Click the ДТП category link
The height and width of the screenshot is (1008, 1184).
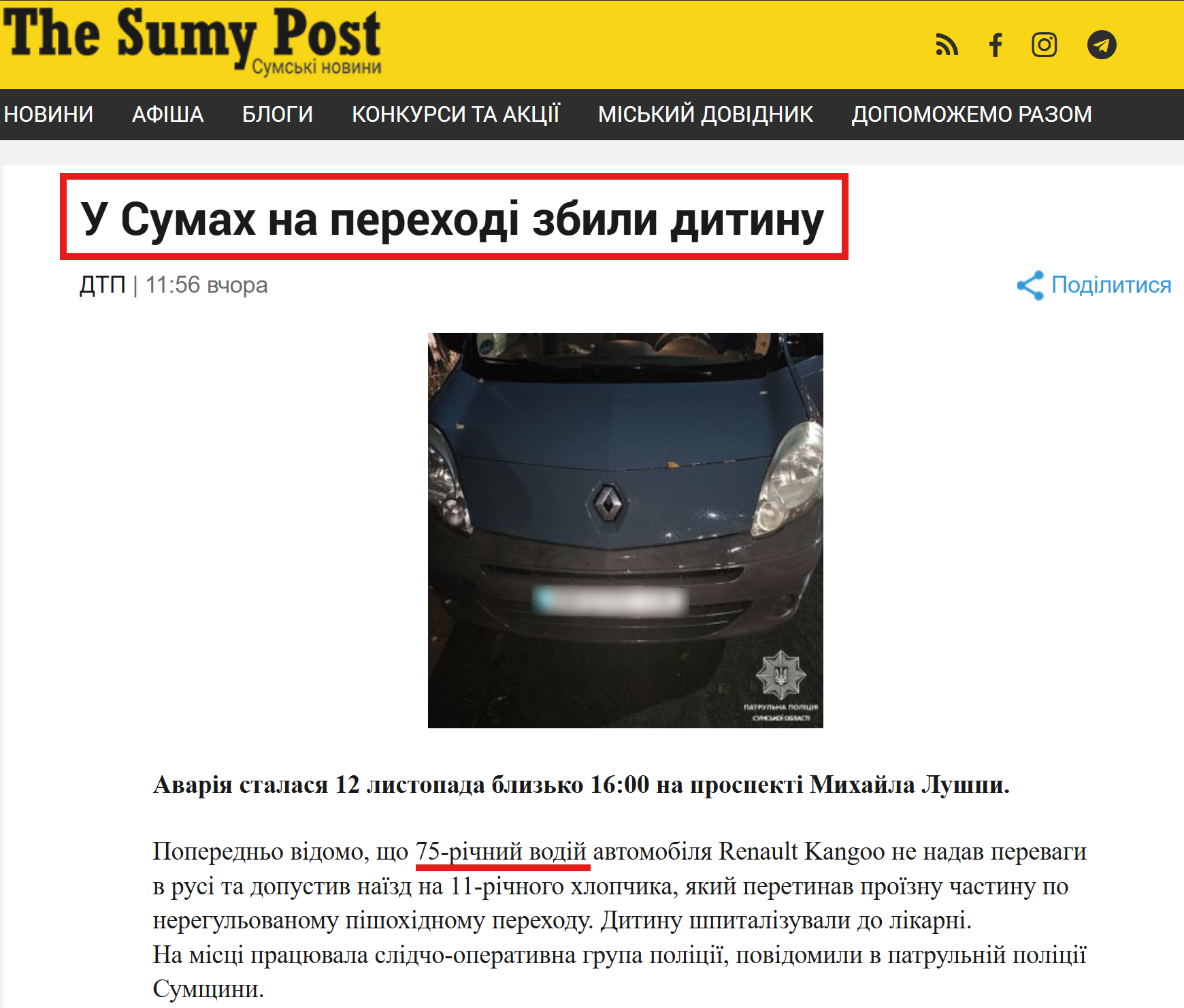[x=102, y=285]
